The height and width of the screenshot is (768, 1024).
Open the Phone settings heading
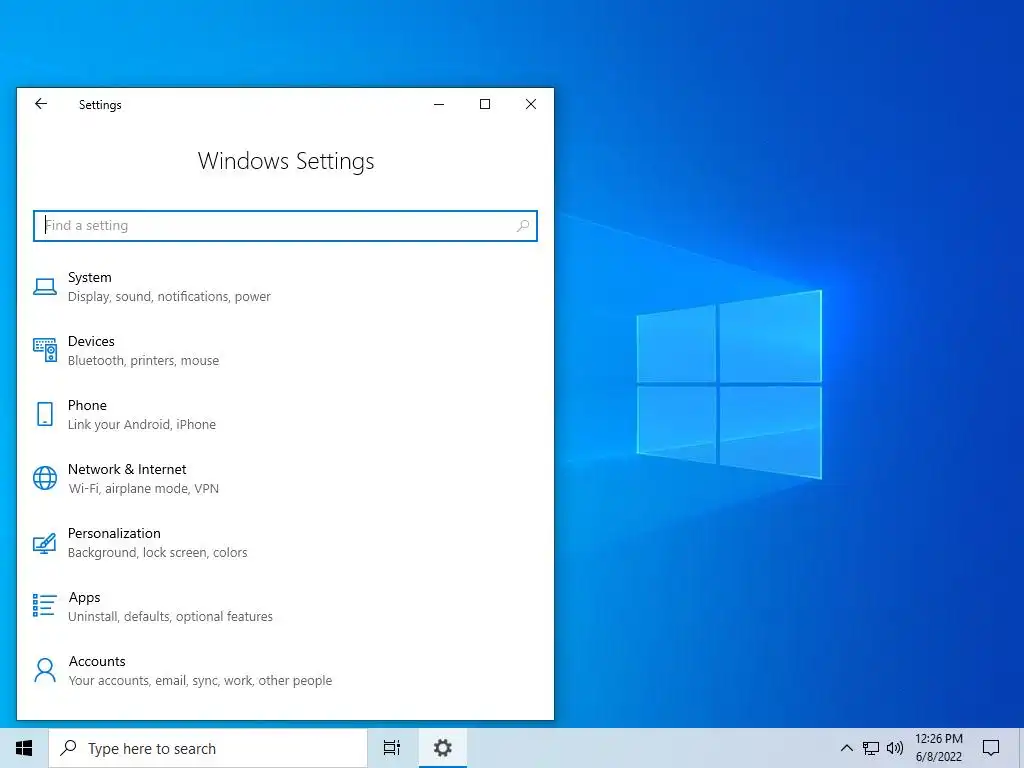click(x=87, y=406)
